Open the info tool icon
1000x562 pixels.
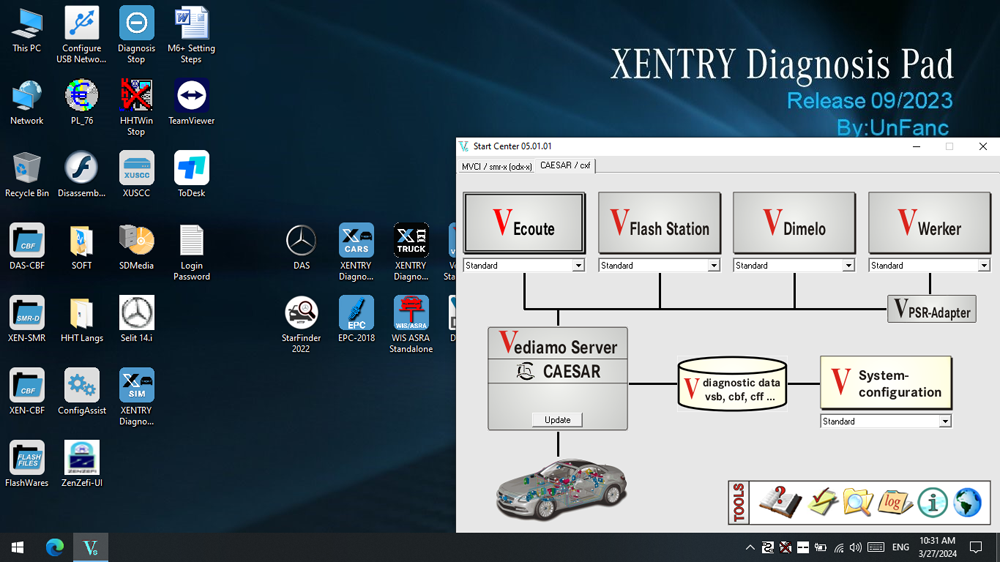click(x=932, y=503)
